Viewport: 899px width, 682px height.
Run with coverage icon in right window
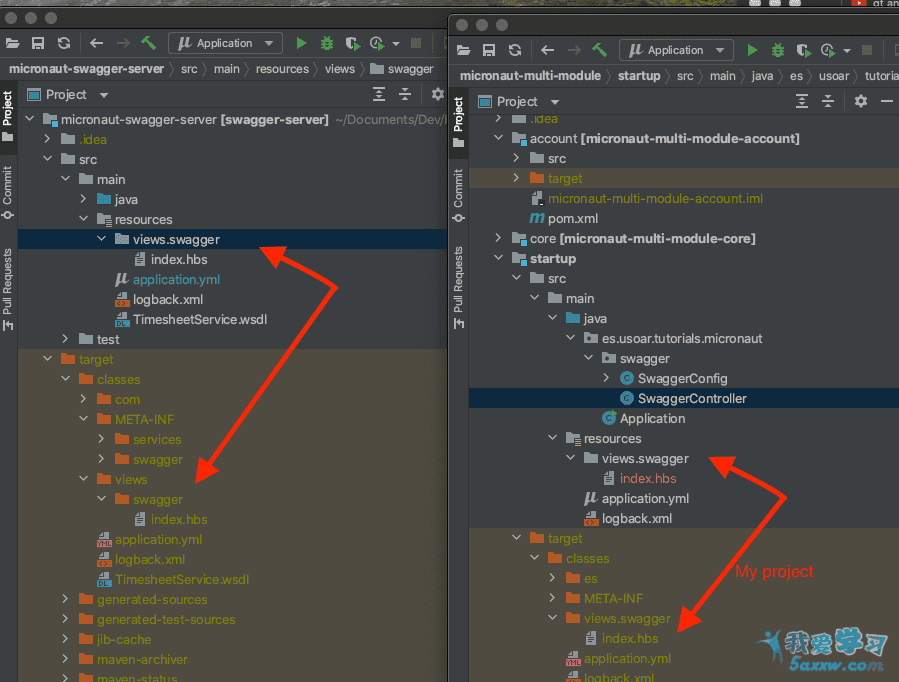[x=803, y=50]
